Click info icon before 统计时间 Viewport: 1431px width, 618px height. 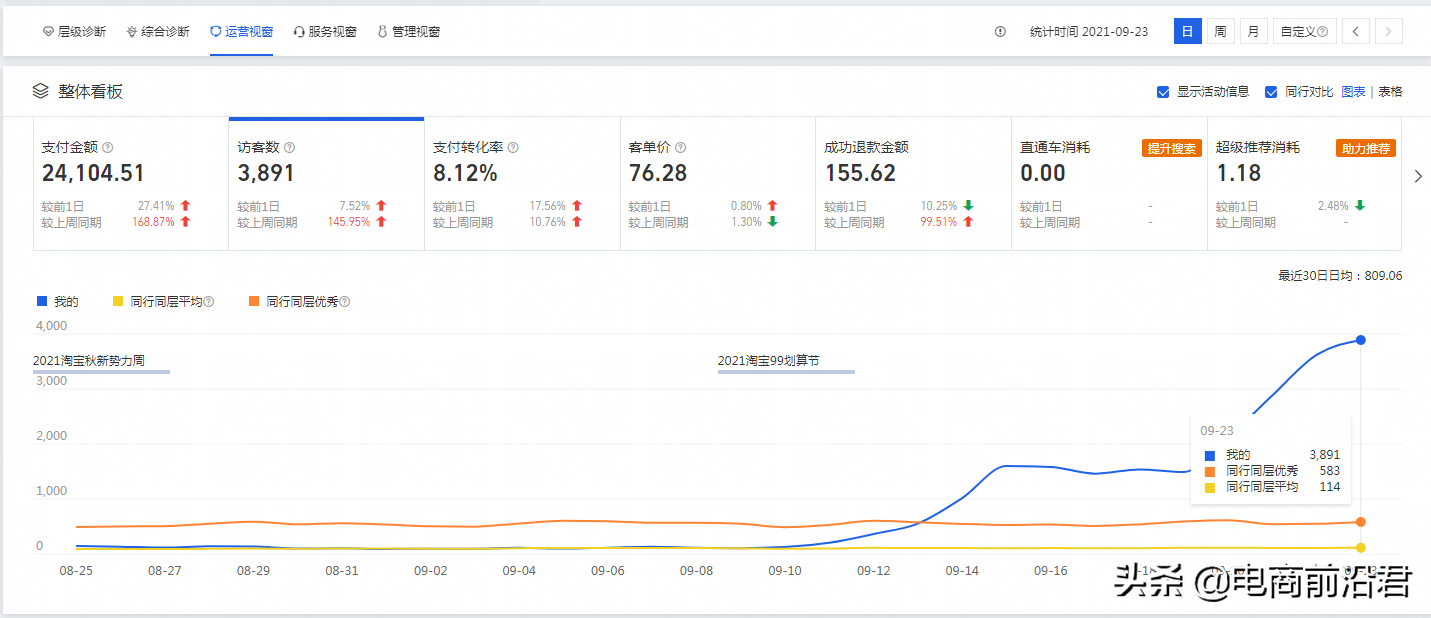click(x=1000, y=32)
